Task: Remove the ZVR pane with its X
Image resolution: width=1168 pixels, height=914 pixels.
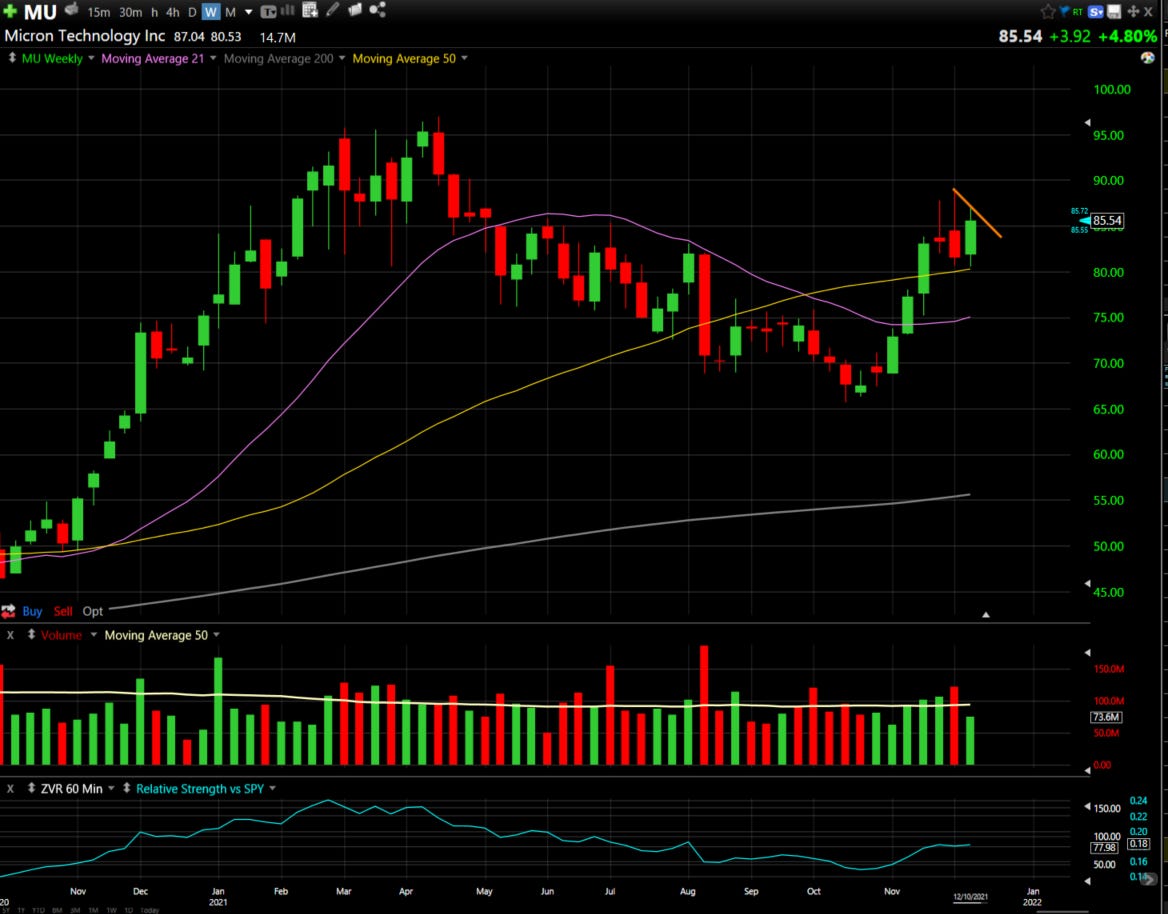Action: pos(10,789)
